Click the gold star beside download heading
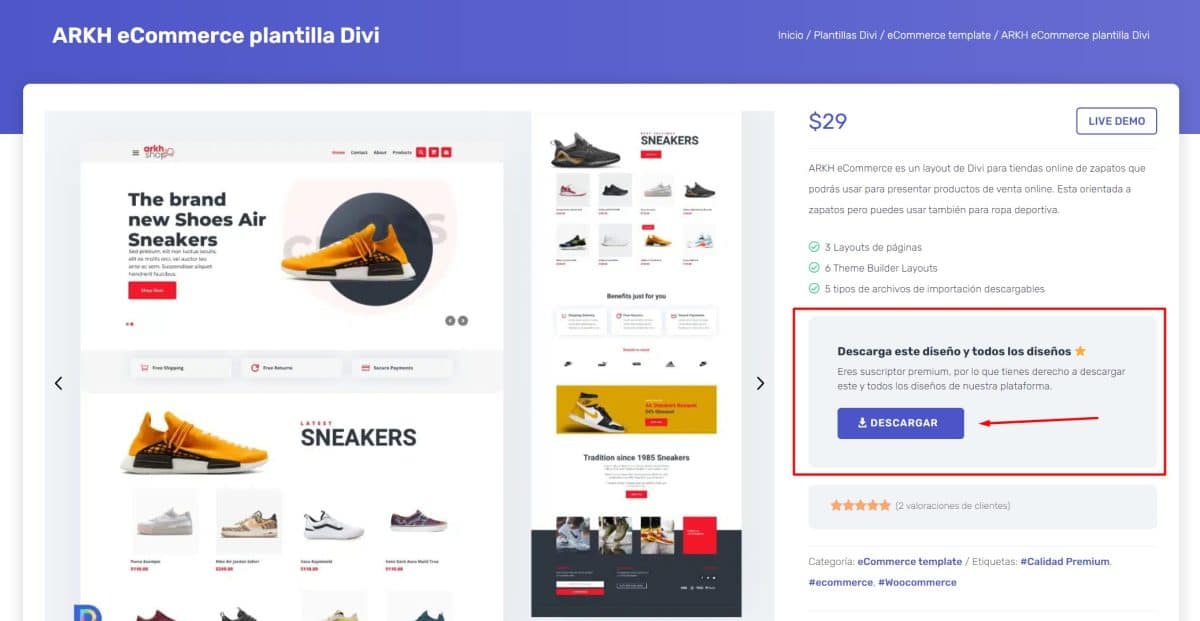Image resolution: width=1200 pixels, height=621 pixels. [1080, 351]
